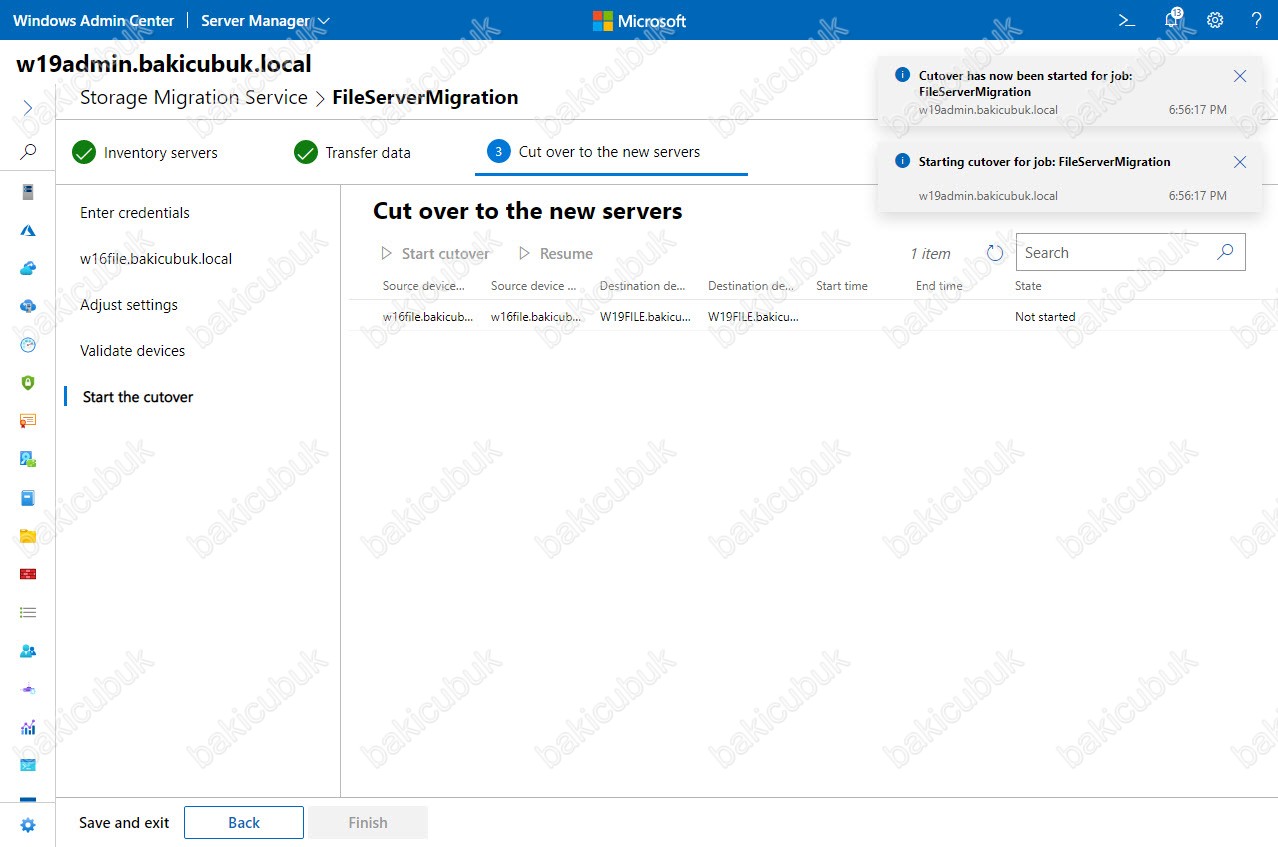The image size is (1278, 847).
Task: Open the Adjust settings page
Action: pos(129,305)
